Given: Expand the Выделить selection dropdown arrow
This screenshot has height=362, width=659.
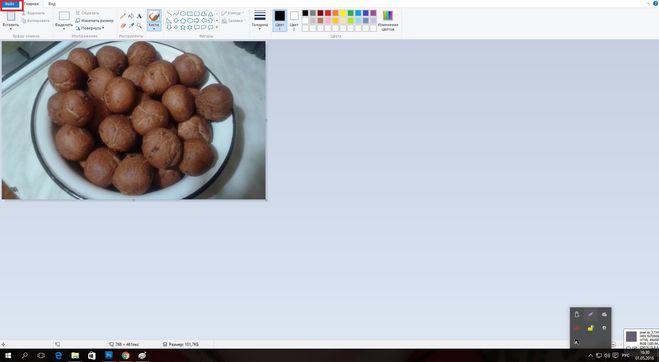Looking at the screenshot, I should pyautogui.click(x=64, y=29).
